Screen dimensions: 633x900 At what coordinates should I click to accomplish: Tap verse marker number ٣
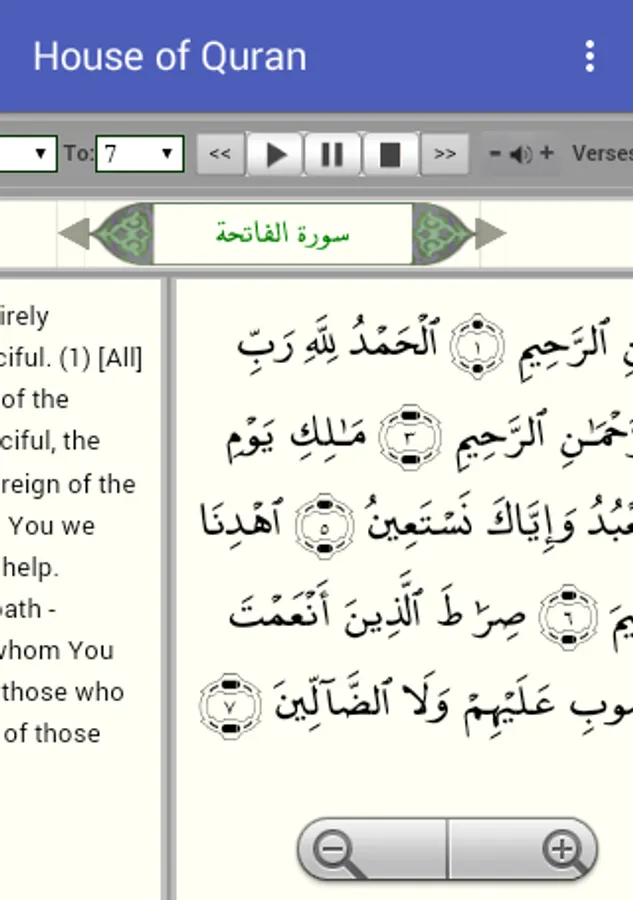pos(409,437)
